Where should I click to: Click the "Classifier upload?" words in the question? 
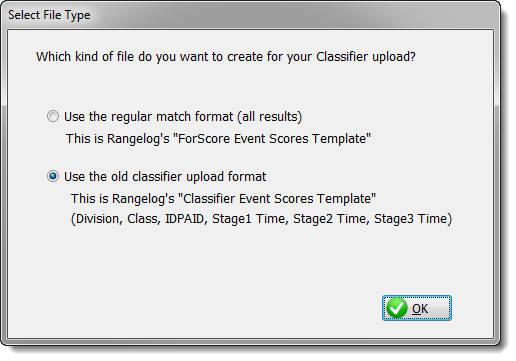366,57
